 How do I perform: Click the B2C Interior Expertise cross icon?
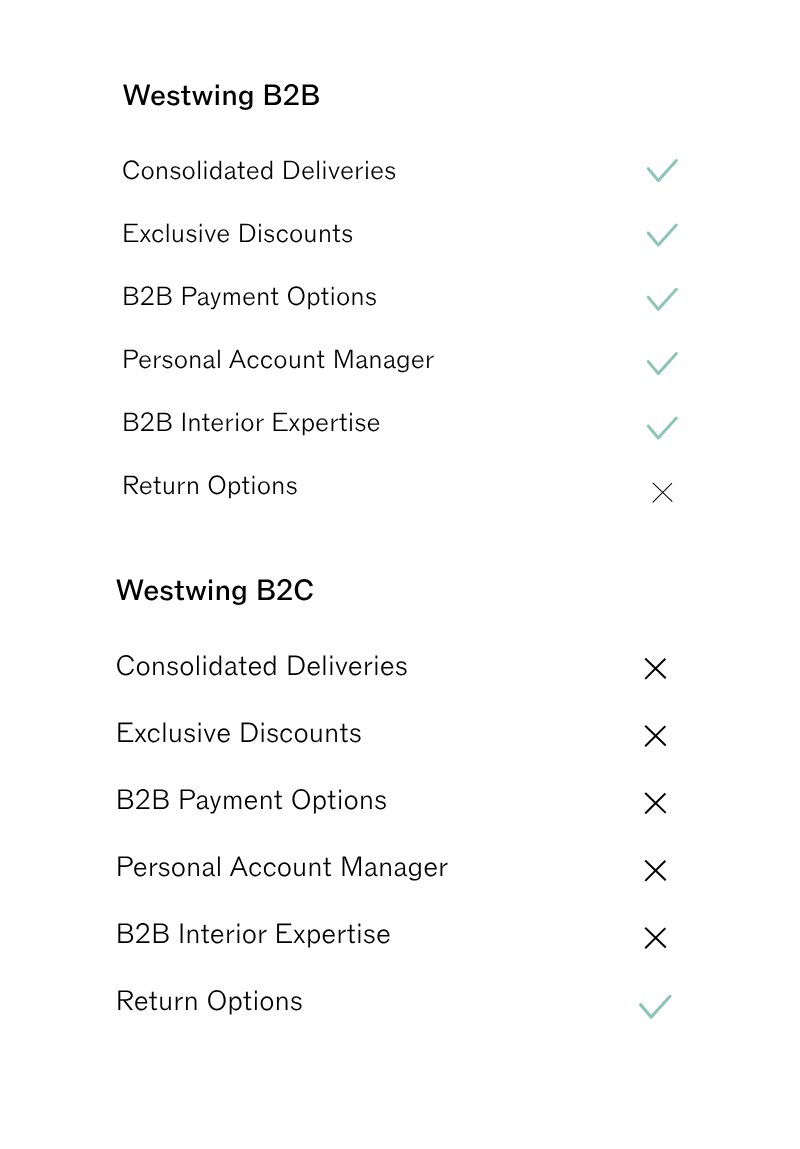655,938
